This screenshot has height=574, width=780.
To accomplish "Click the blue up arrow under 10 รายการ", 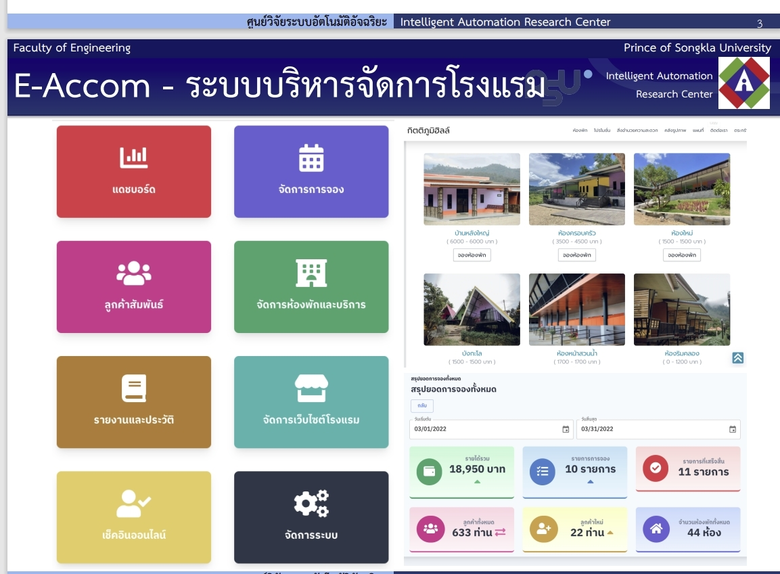I will [x=590, y=481].
